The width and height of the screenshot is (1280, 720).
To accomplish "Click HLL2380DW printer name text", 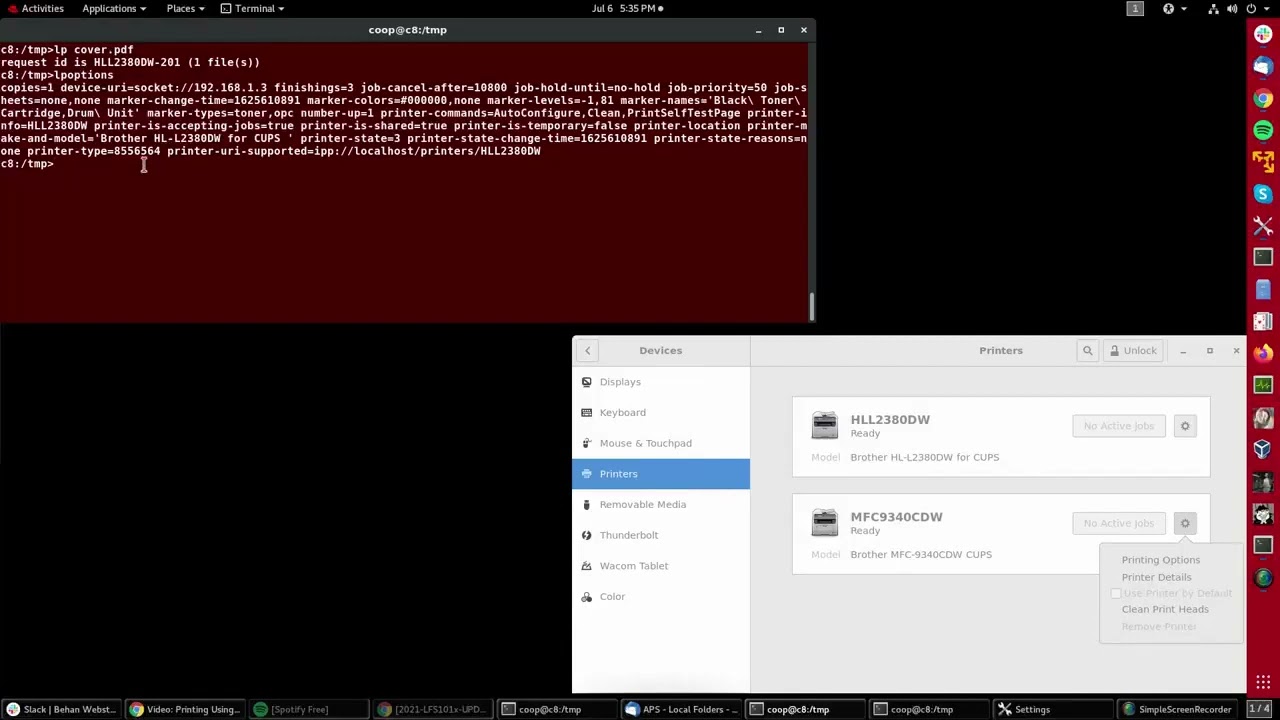I will [890, 420].
